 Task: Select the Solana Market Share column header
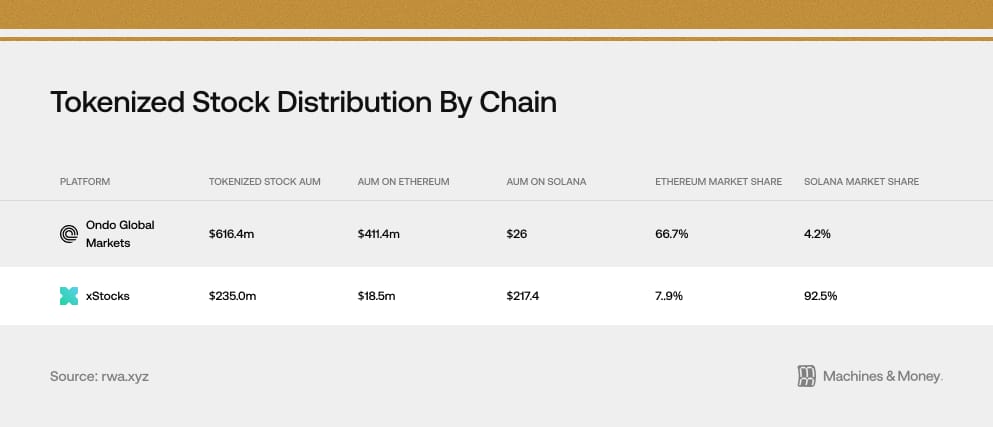click(861, 182)
